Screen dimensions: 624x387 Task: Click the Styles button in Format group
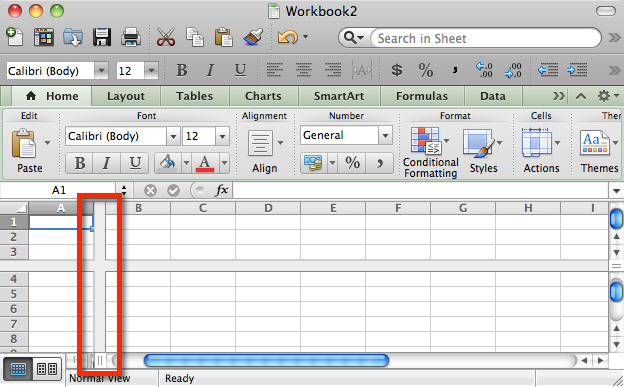point(483,152)
